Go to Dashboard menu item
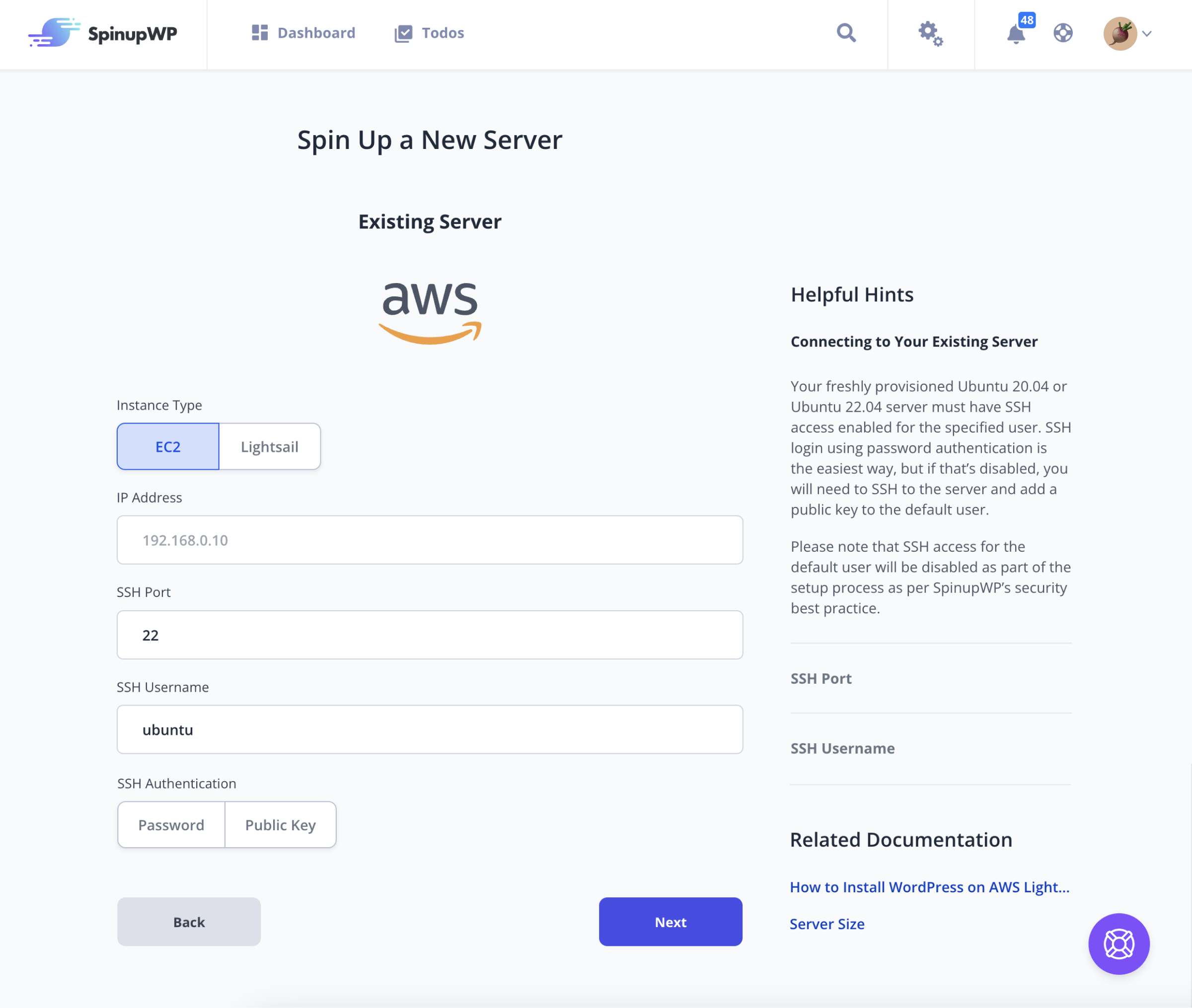Screen dimensions: 1192x1008 click(x=303, y=33)
